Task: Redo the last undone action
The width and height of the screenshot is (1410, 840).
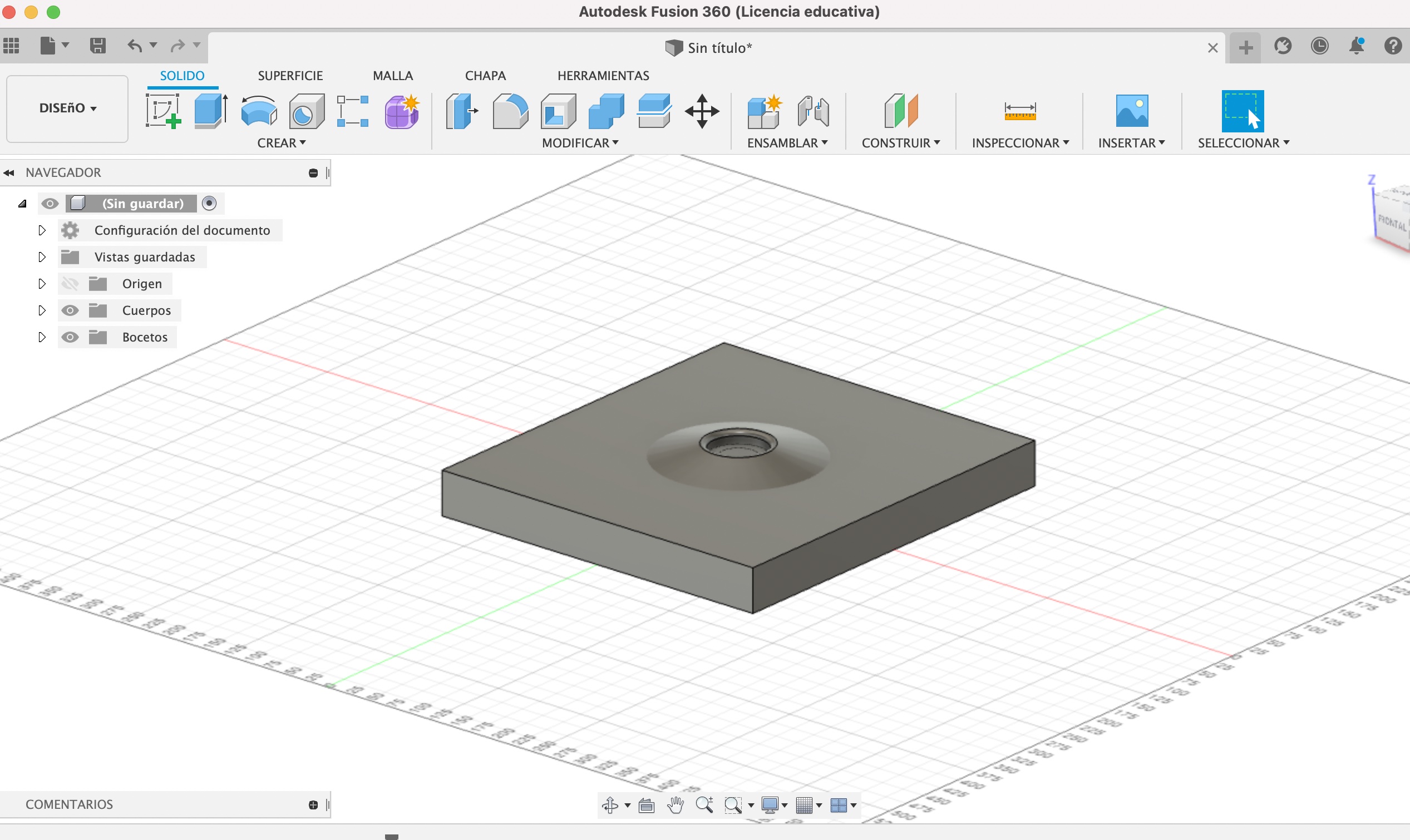Action: [x=178, y=45]
